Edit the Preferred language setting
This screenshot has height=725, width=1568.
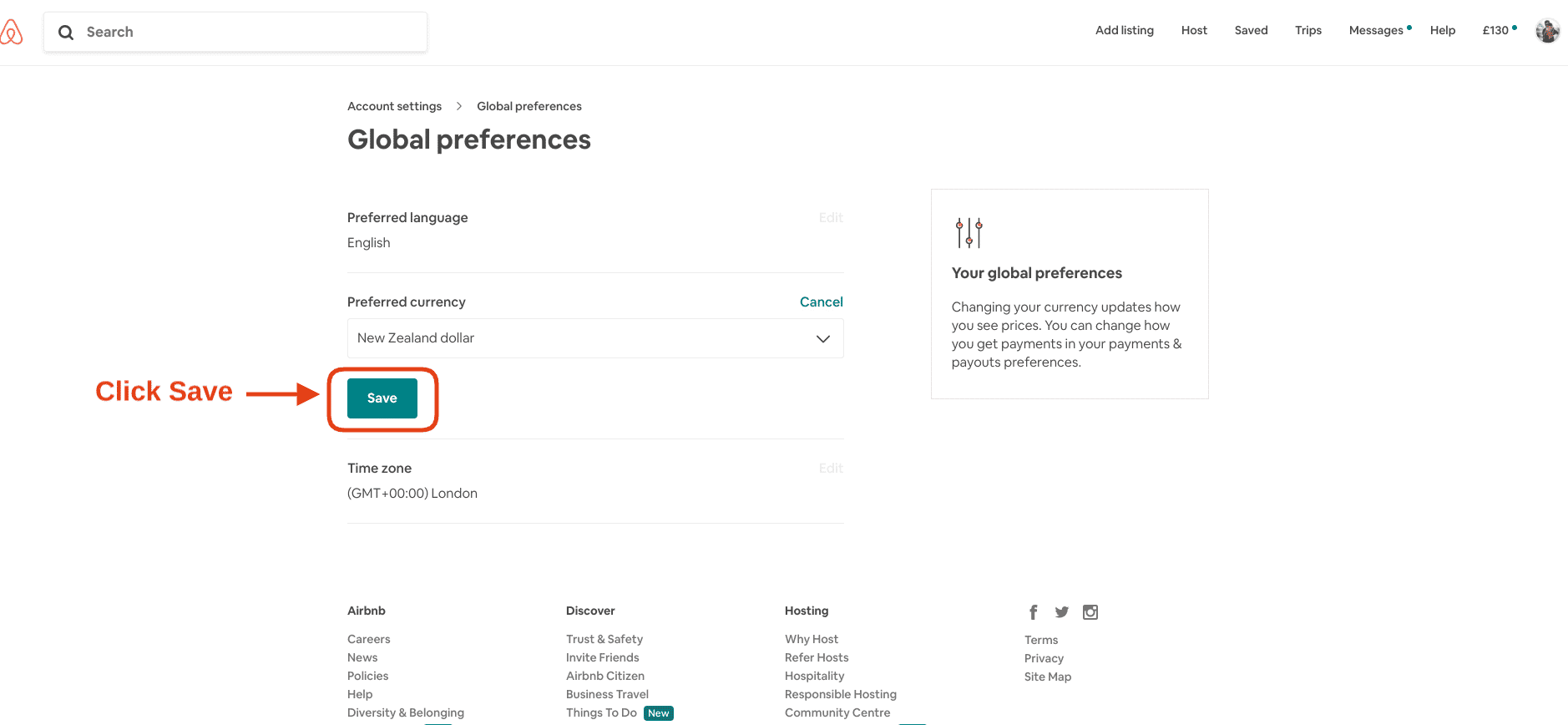830,217
